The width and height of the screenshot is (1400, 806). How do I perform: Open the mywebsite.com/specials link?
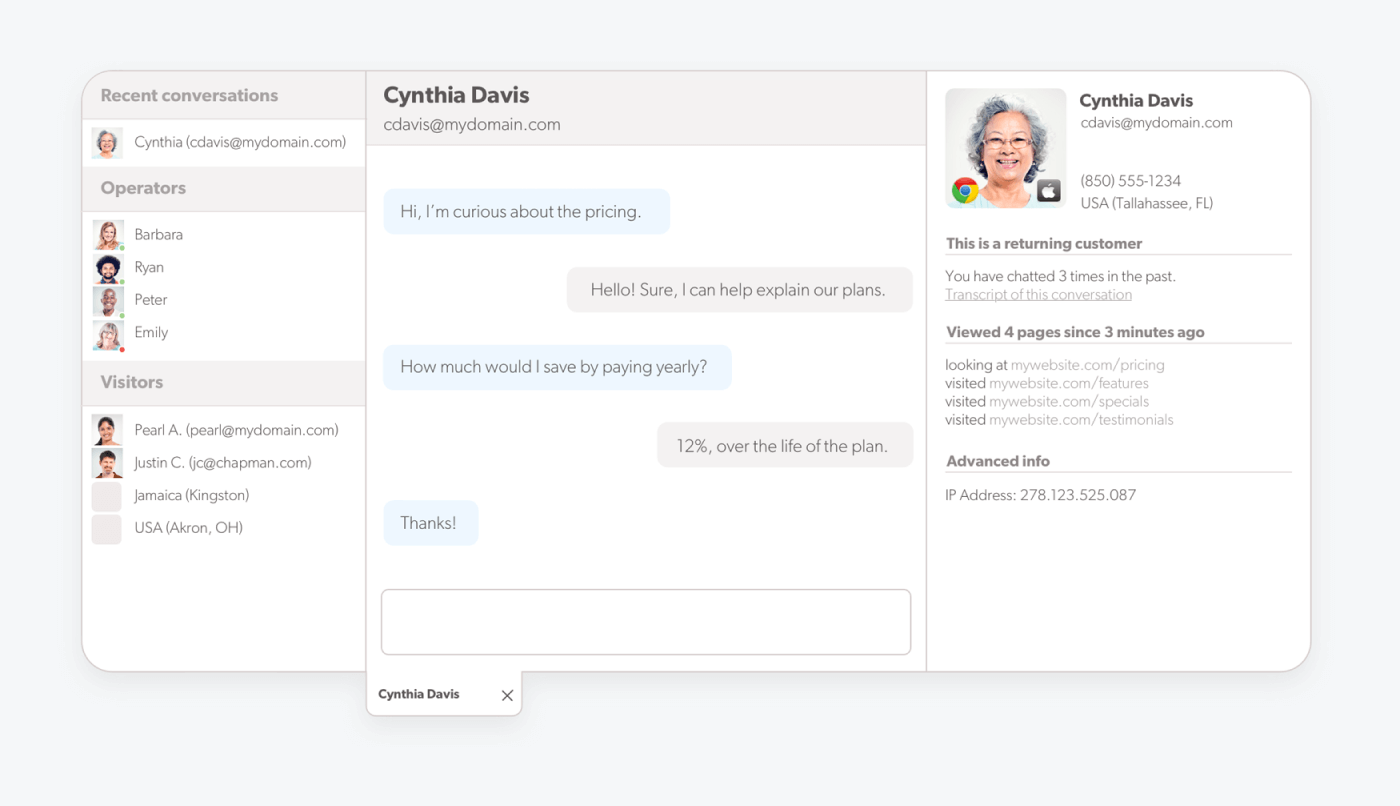[1068, 401]
